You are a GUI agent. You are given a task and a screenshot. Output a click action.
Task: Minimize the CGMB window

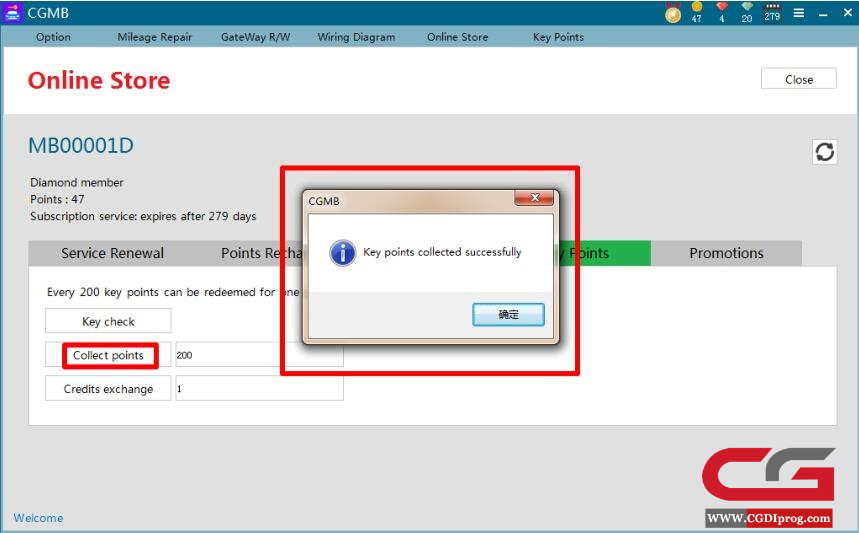pyautogui.click(x=823, y=13)
